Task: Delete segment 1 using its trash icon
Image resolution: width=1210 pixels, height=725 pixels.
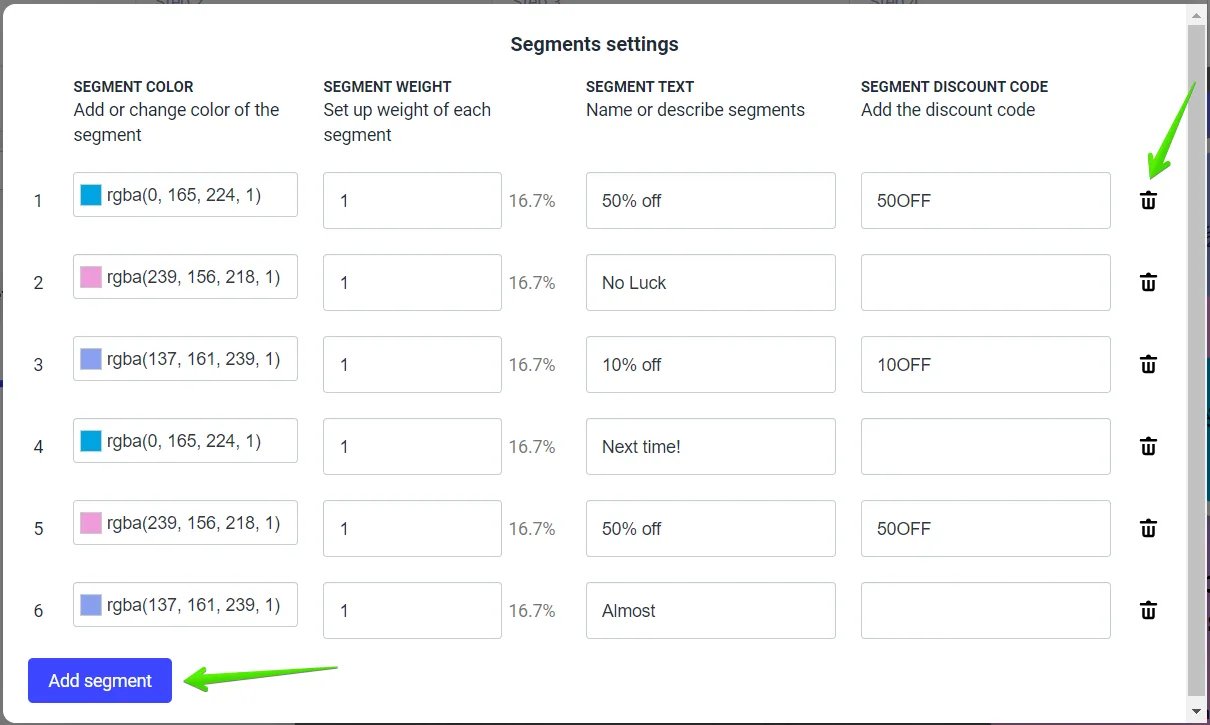Action: (1148, 200)
